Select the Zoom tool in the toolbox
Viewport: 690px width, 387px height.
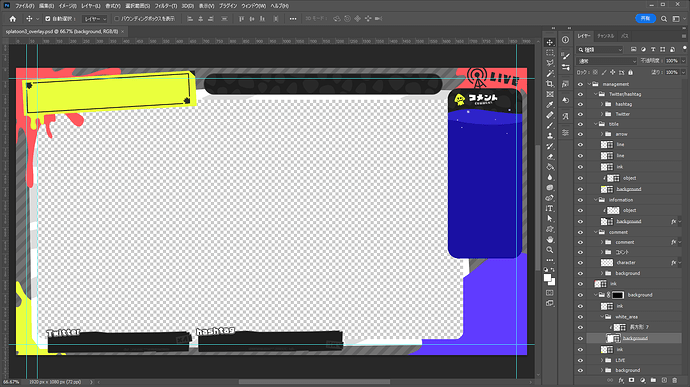point(550,250)
